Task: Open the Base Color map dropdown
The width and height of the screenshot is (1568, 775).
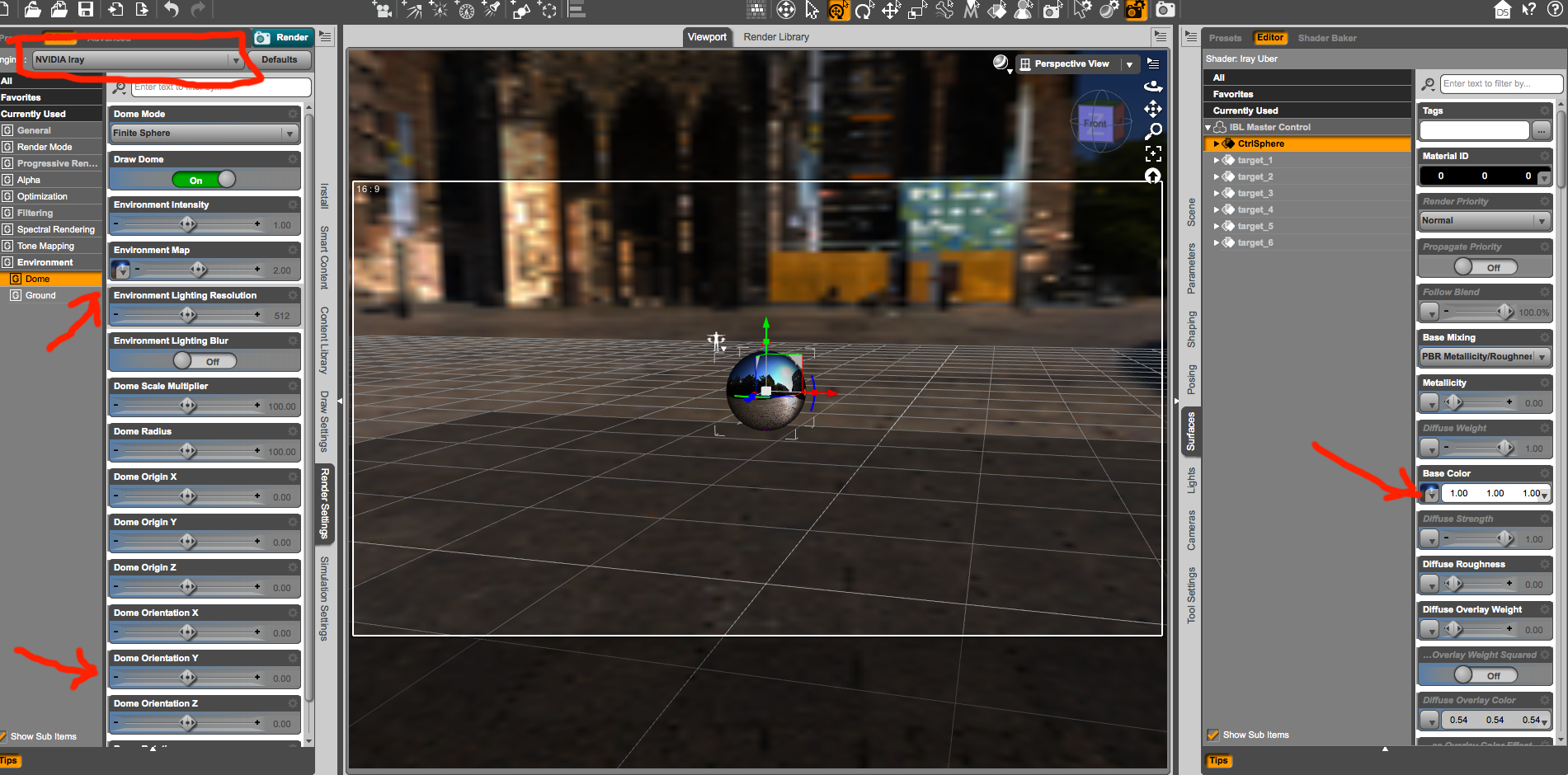Action: coord(1430,493)
